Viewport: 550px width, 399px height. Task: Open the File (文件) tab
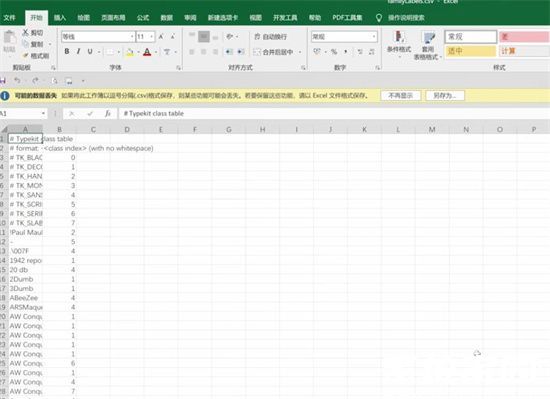tap(9, 18)
